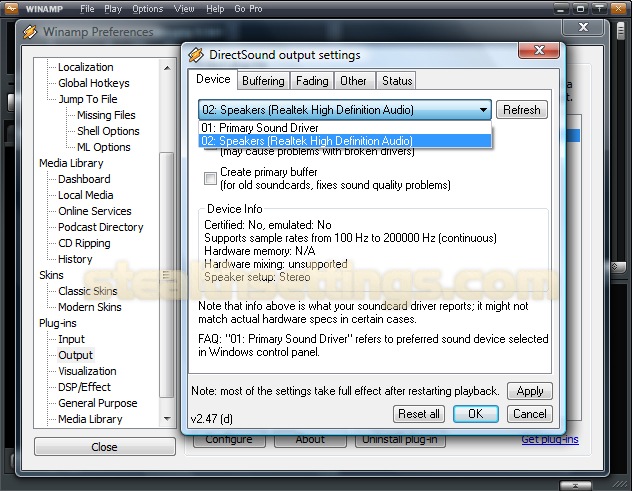Click the Uninstall plug-in button
The height and width of the screenshot is (491, 633).
[400, 441]
